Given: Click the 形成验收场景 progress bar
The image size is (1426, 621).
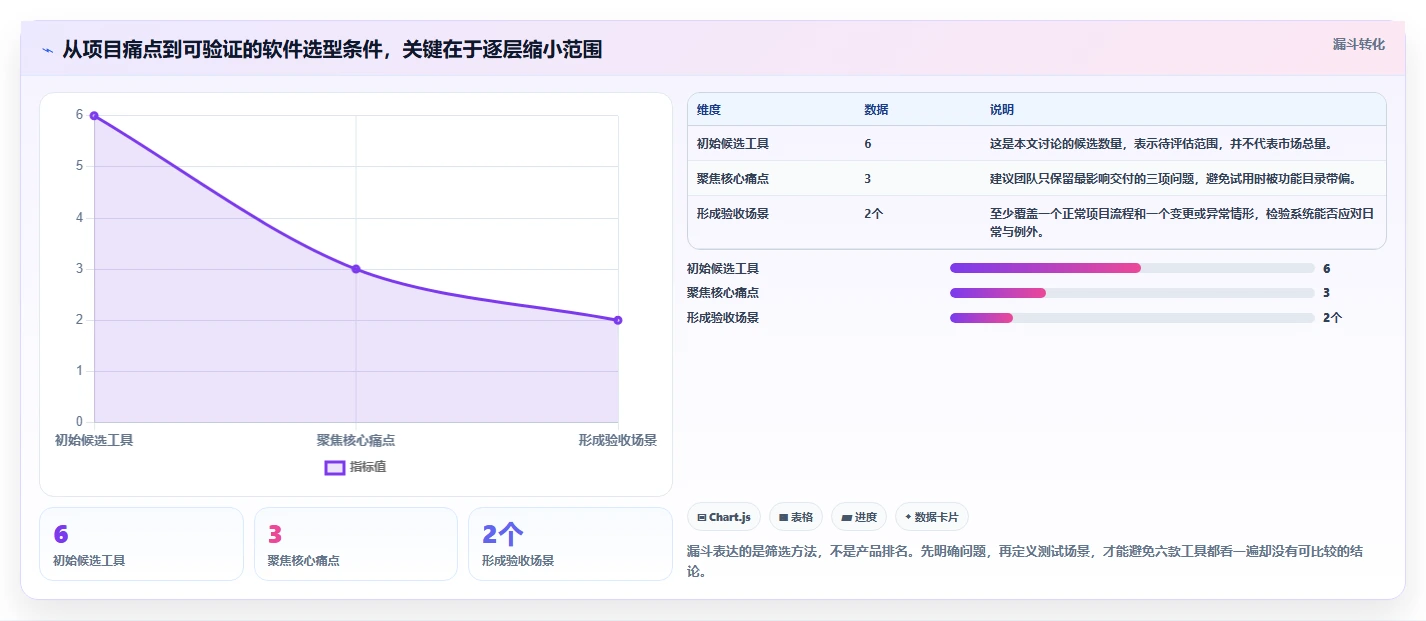Looking at the screenshot, I should click(1132, 318).
